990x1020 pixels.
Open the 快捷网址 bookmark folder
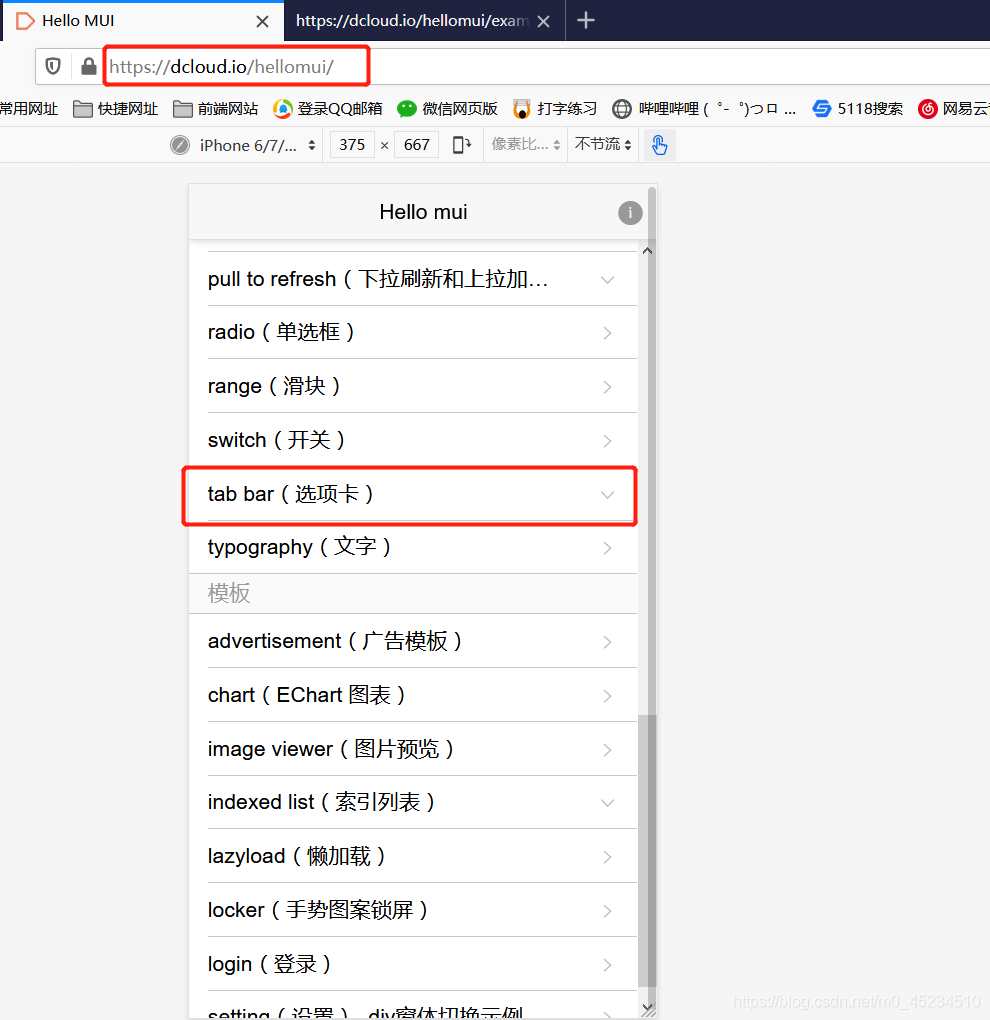click(x=116, y=109)
